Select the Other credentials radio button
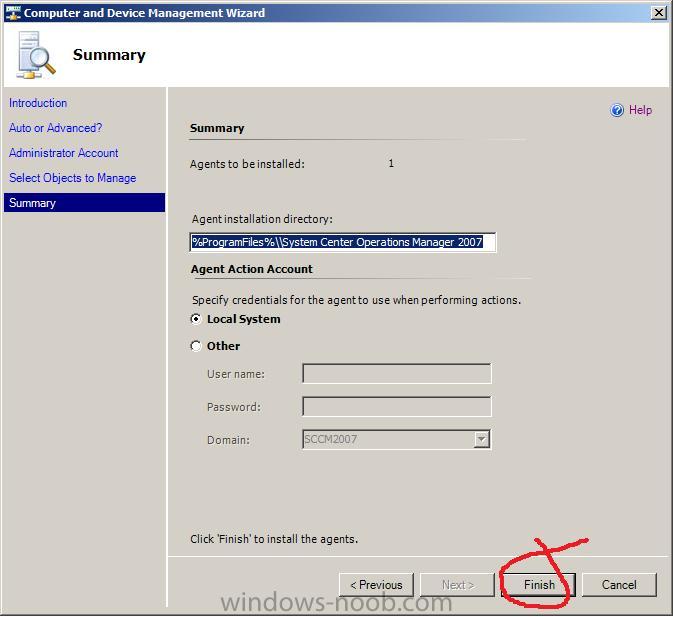The image size is (673, 617). pos(196,346)
